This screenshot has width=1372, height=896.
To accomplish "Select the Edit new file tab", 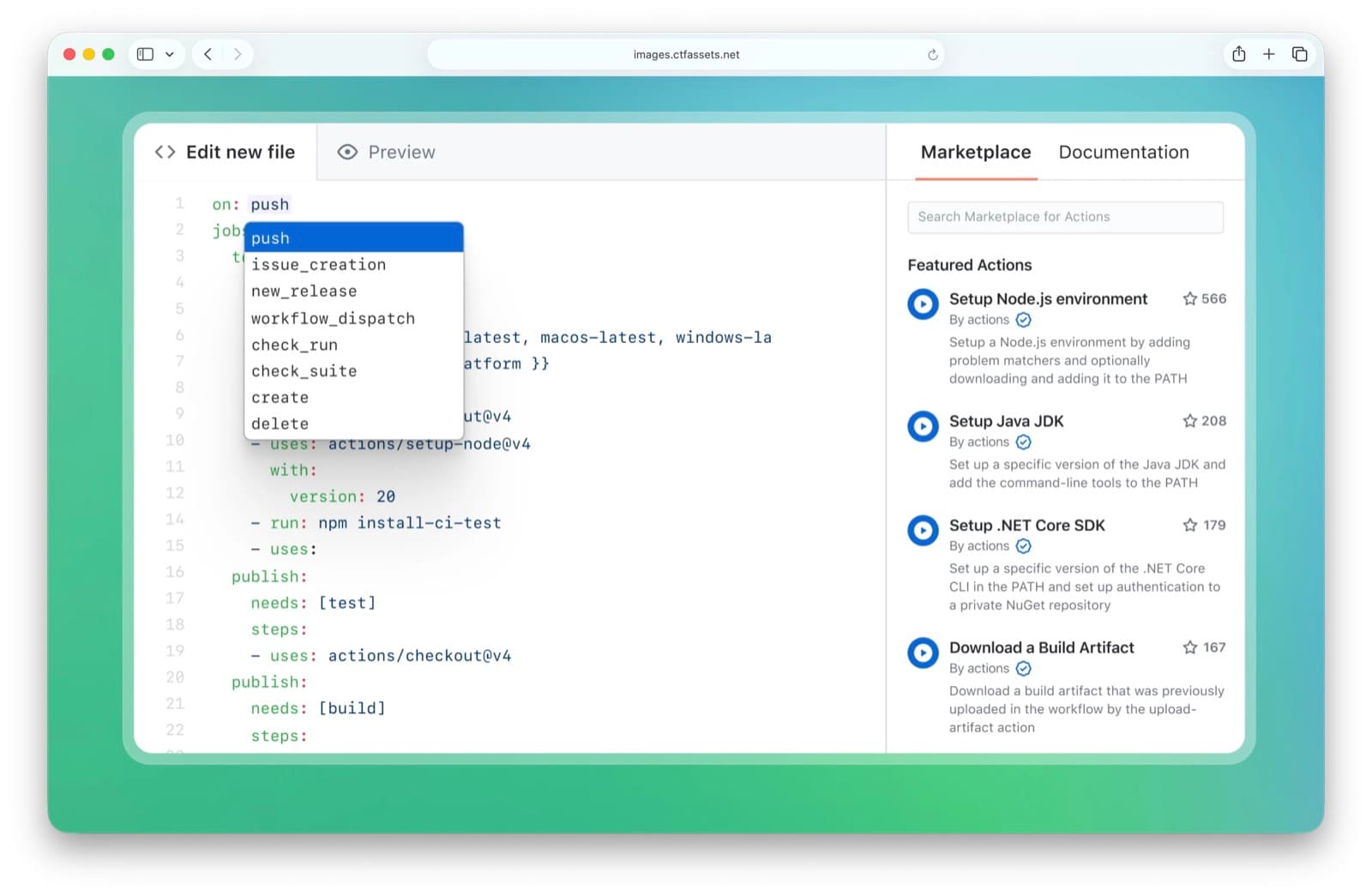I will click(225, 152).
